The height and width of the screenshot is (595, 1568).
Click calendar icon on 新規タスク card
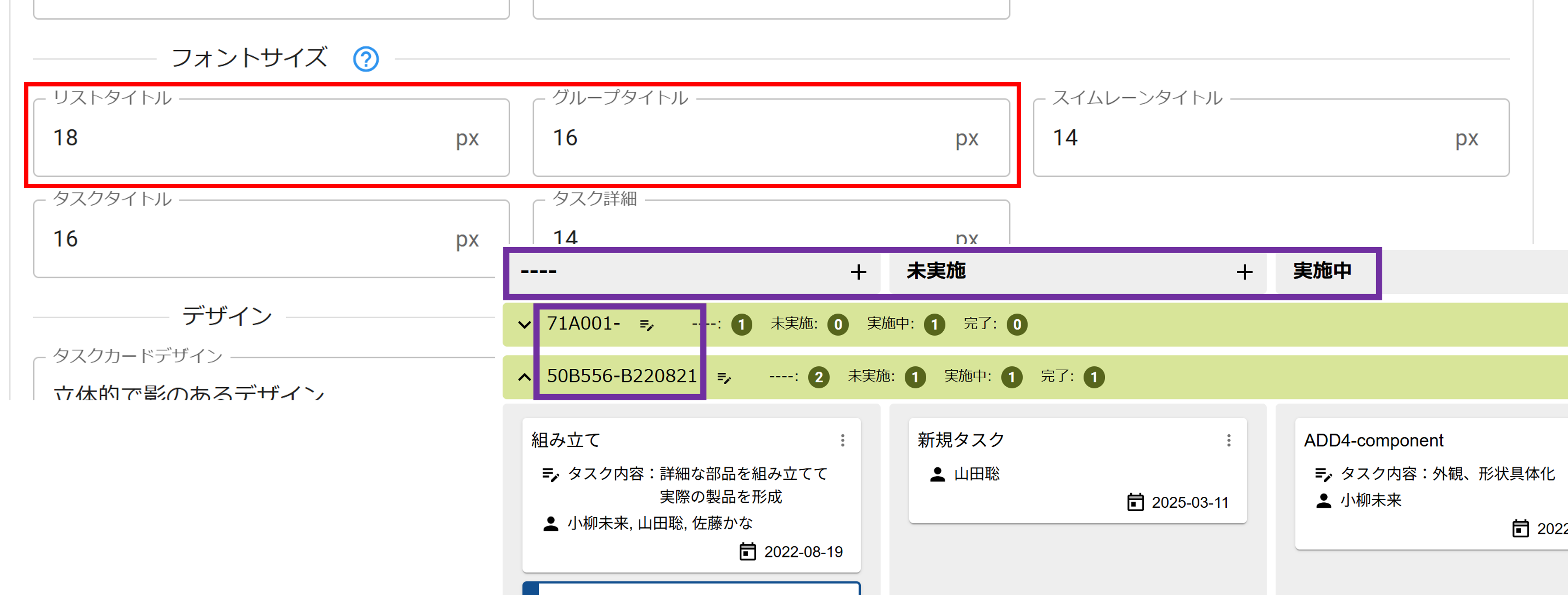click(x=1135, y=502)
